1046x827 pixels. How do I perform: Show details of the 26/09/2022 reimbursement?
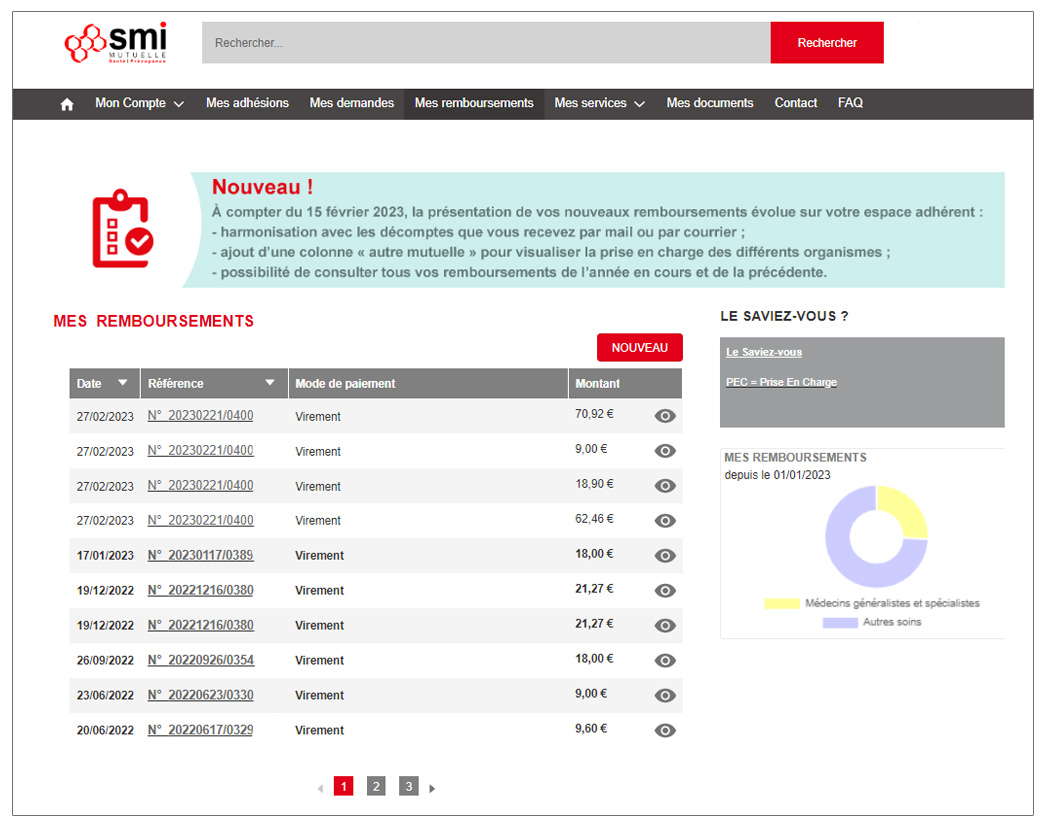point(665,661)
